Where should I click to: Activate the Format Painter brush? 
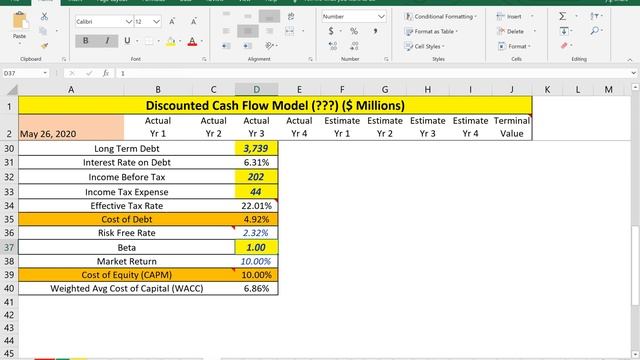[44, 46]
